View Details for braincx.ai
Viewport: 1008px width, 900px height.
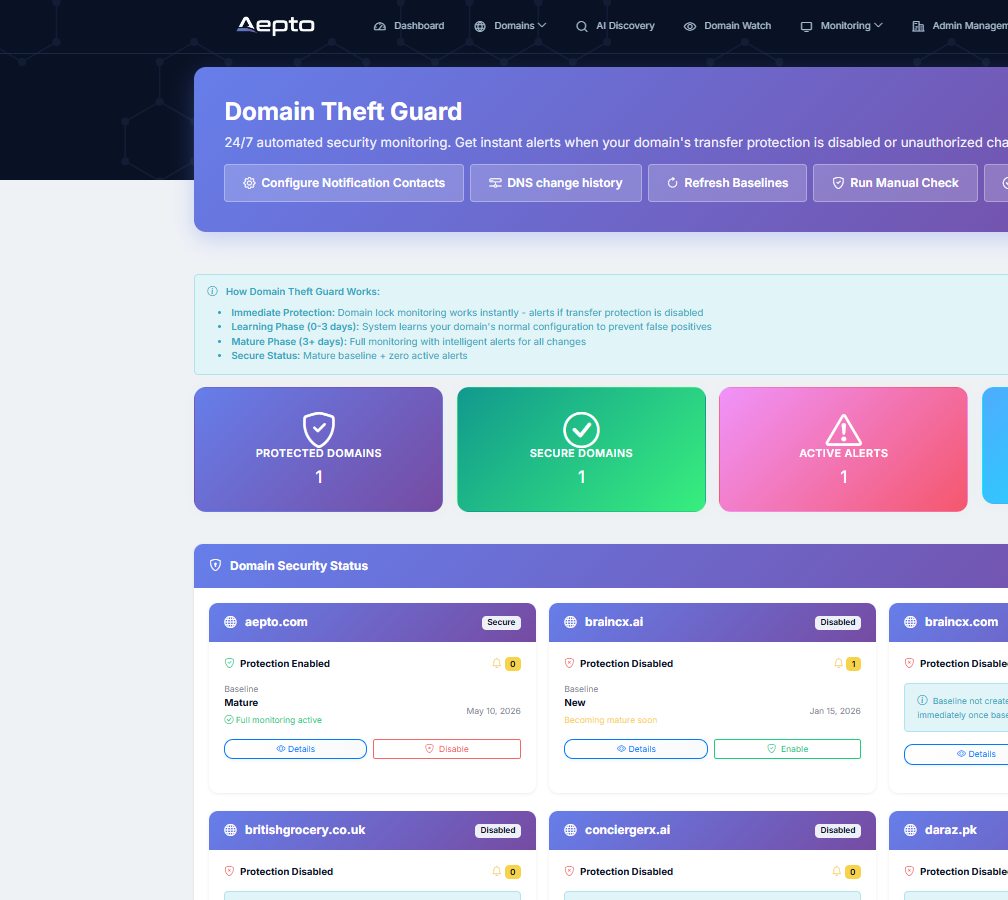coord(636,749)
